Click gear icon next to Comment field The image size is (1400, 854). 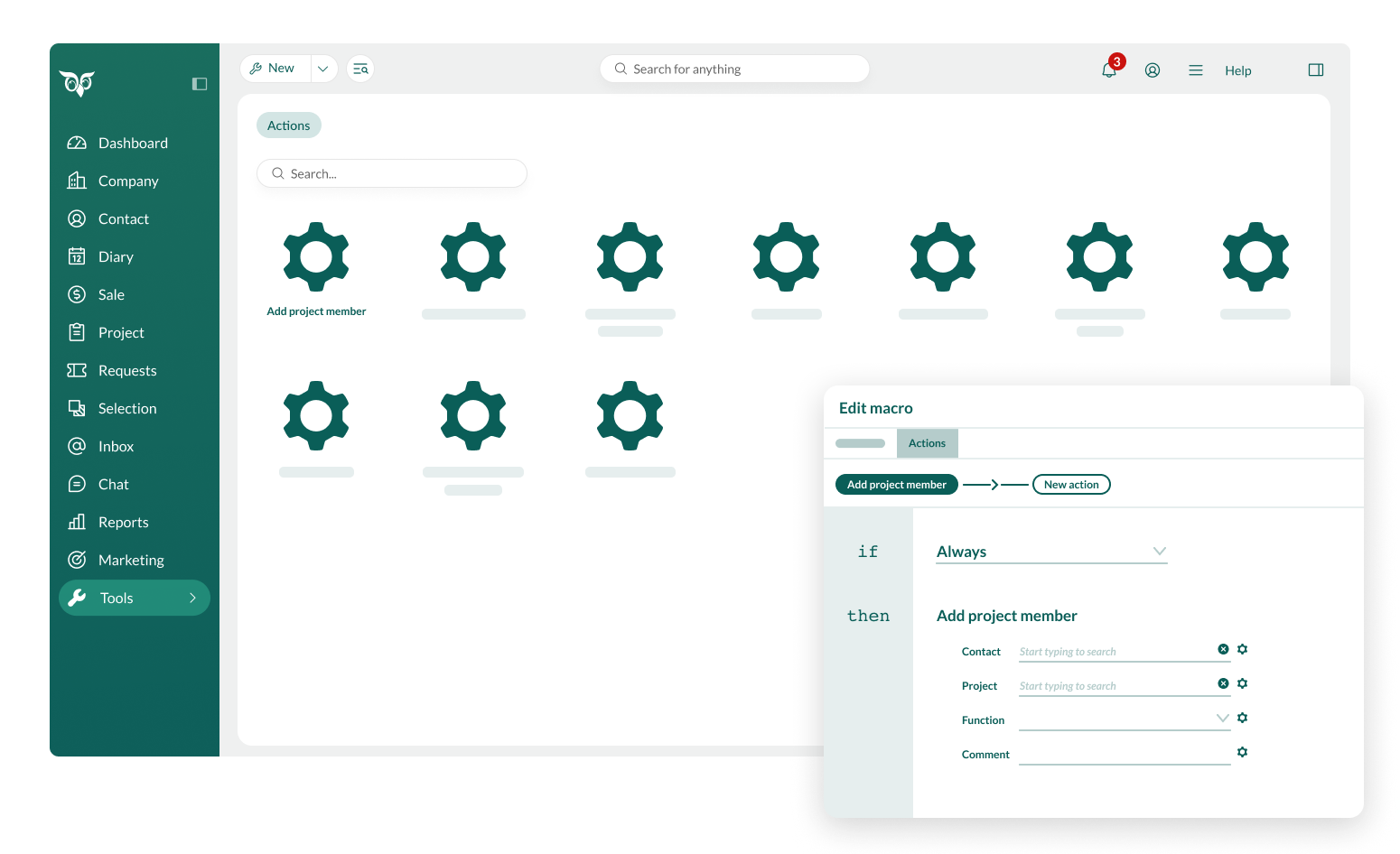pyautogui.click(x=1243, y=752)
